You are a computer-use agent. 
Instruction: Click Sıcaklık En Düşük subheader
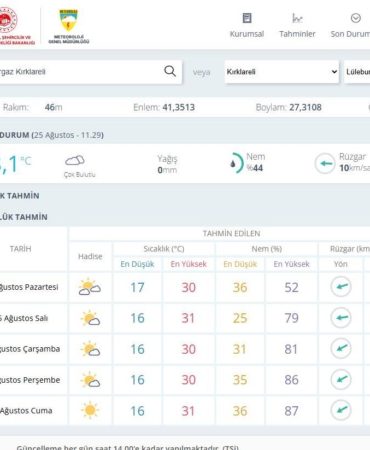click(x=137, y=264)
